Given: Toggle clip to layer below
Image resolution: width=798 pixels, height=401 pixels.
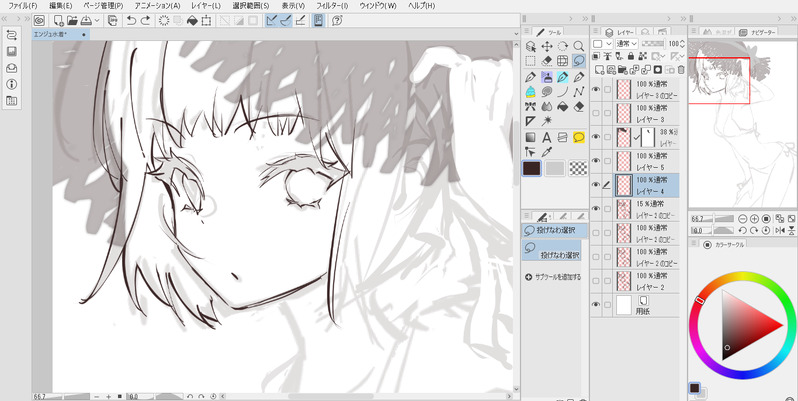Looking at the screenshot, I should [x=597, y=56].
